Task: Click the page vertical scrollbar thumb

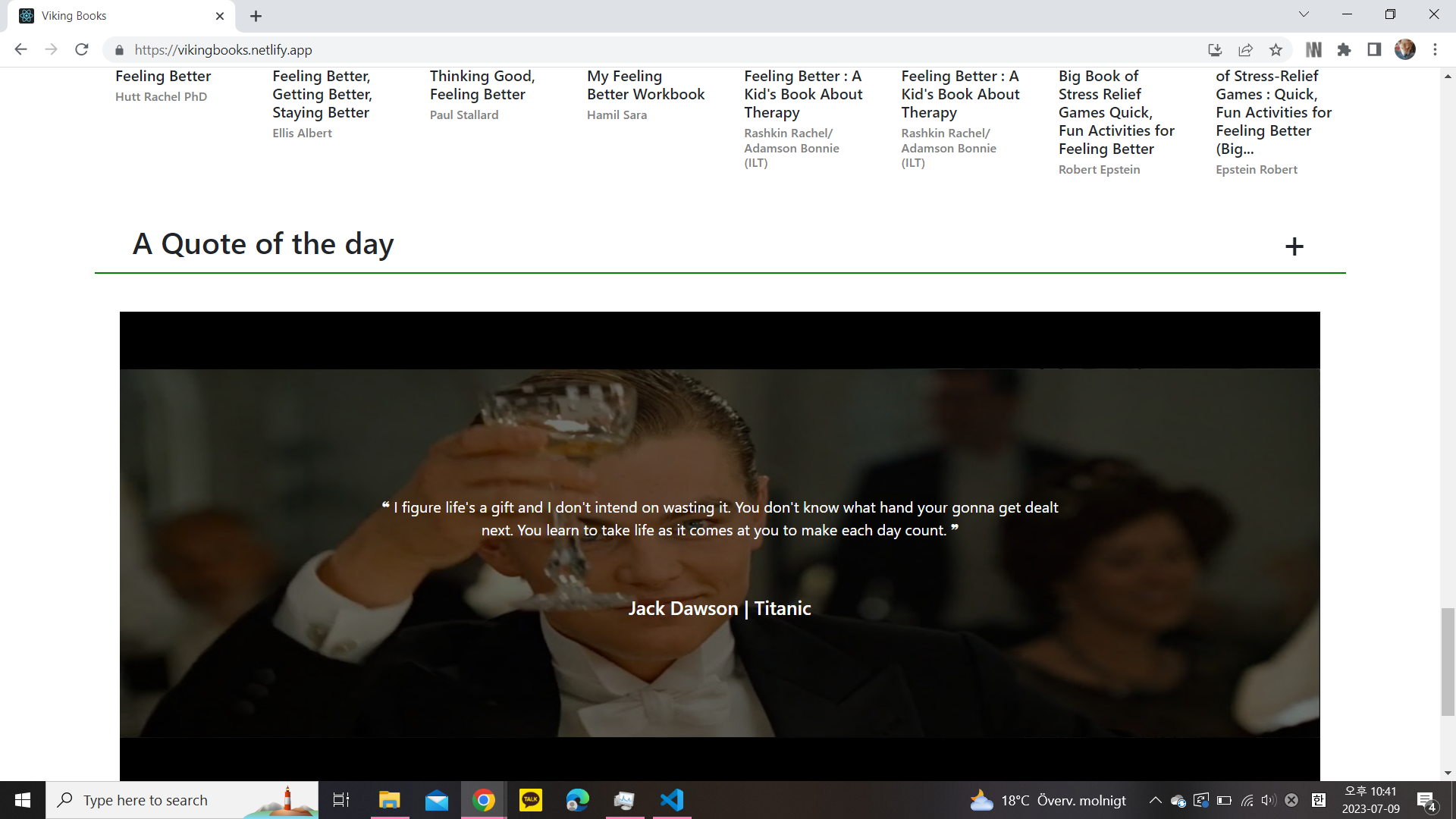Action: click(1448, 661)
